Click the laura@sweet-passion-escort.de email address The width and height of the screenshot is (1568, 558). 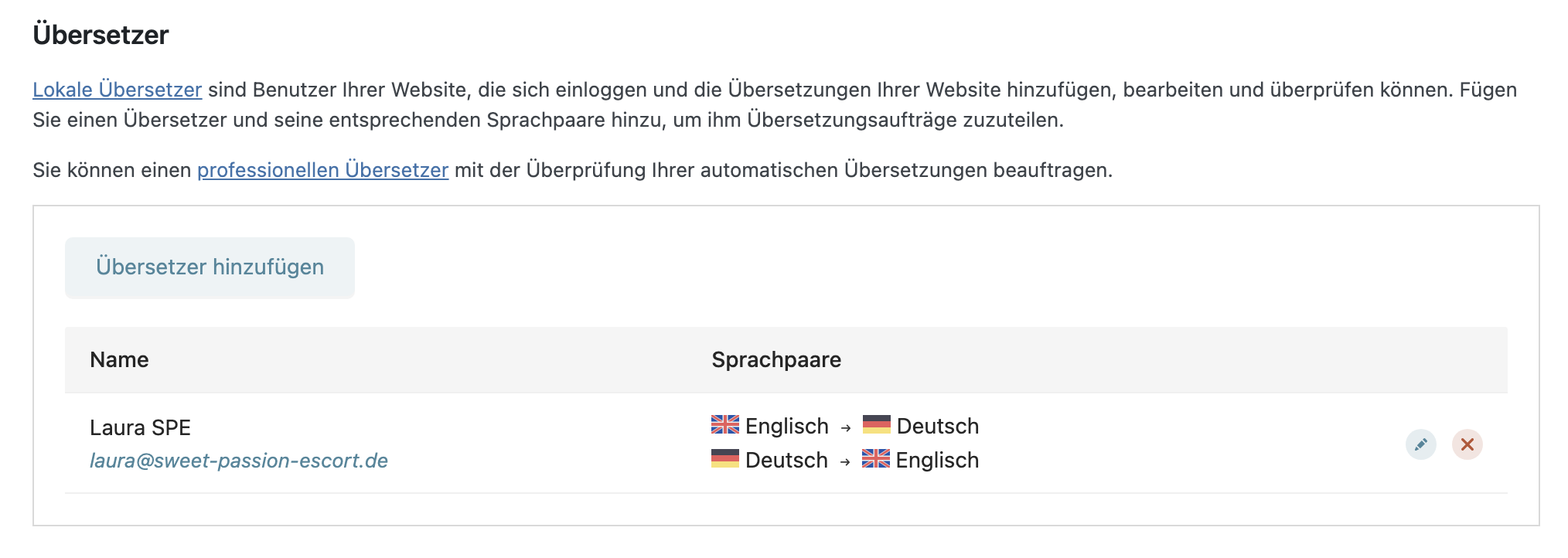tap(239, 461)
